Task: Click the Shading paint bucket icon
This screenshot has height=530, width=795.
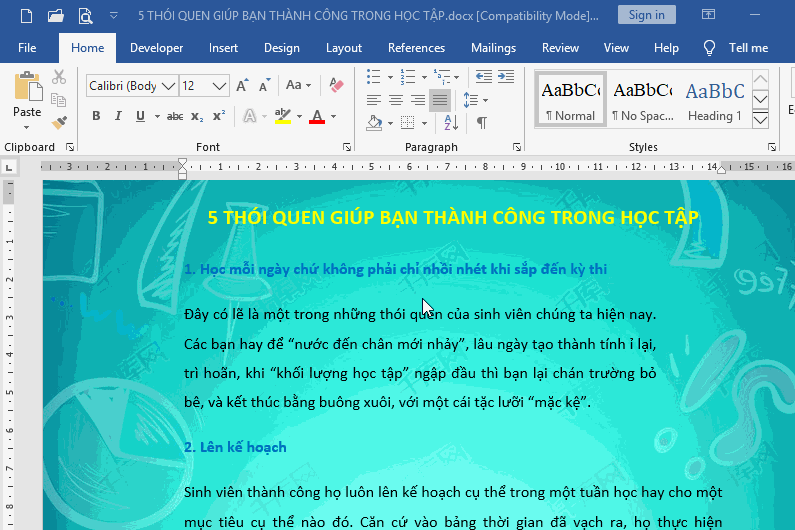Action: (x=374, y=123)
